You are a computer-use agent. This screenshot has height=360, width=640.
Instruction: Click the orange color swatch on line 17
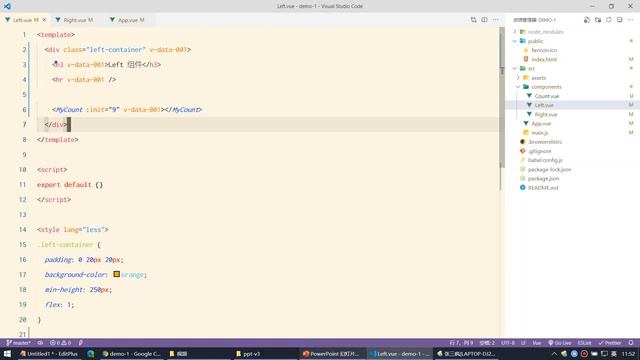[116, 274]
